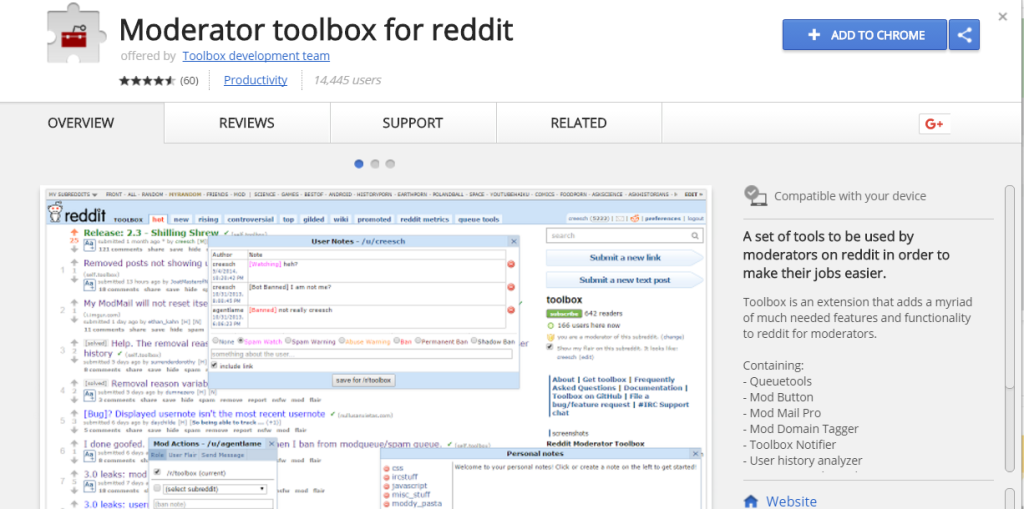The width and height of the screenshot is (1024, 509).
Task: Toggle the /r/toolbox (current) checkbox
Action: click(x=157, y=472)
